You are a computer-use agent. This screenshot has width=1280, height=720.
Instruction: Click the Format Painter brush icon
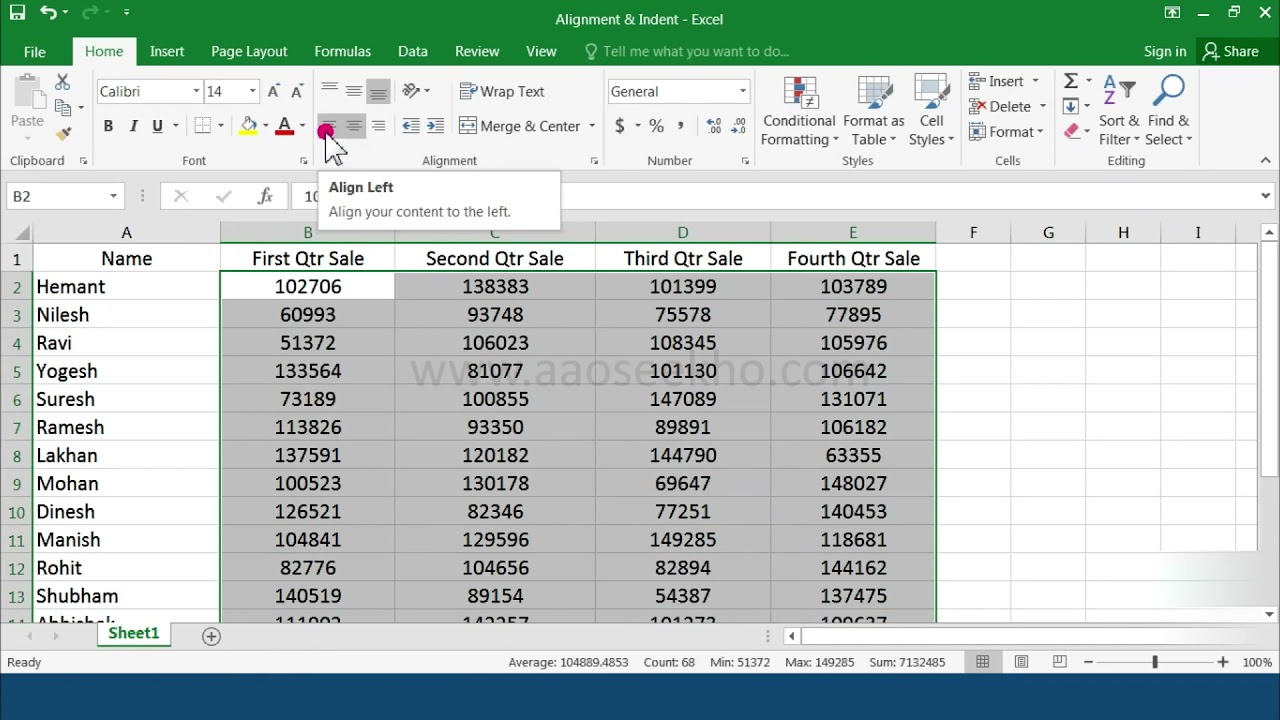[x=63, y=133]
